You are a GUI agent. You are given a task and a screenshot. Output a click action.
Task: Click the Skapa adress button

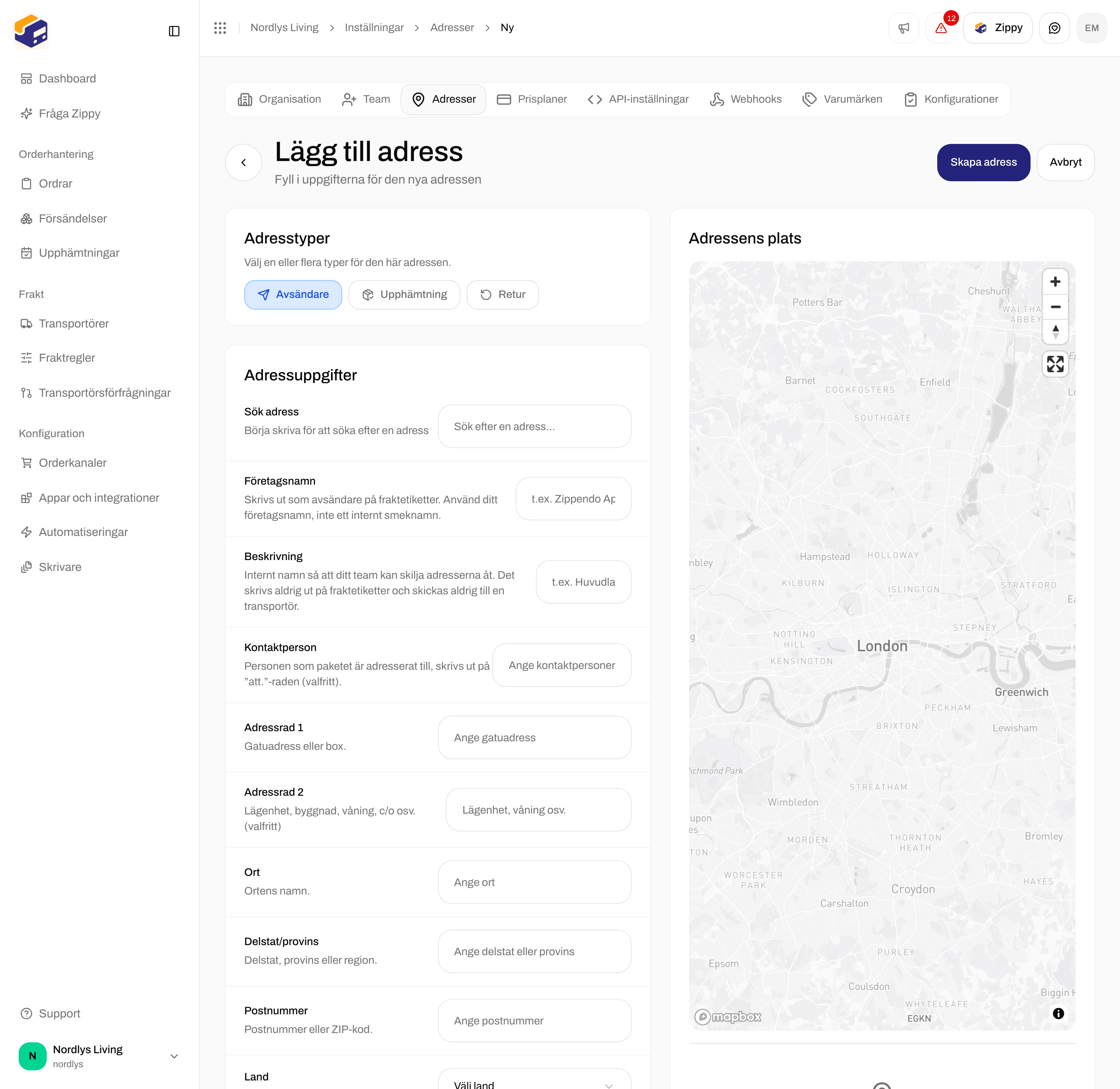(983, 163)
